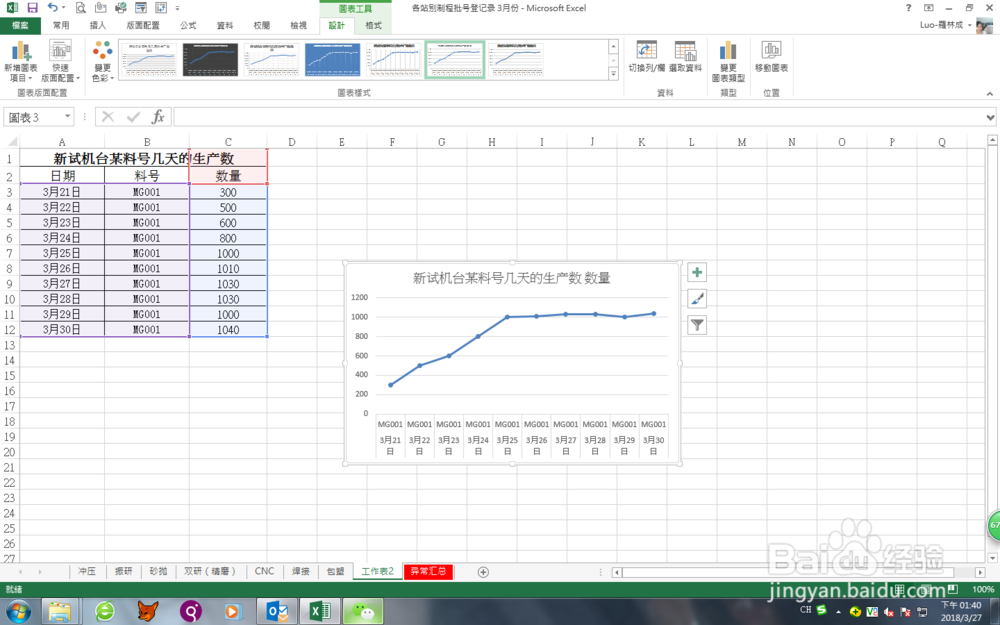This screenshot has width=1000, height=625.
Task: Click the Ribbon Display Options button
Action: (x=929, y=8)
